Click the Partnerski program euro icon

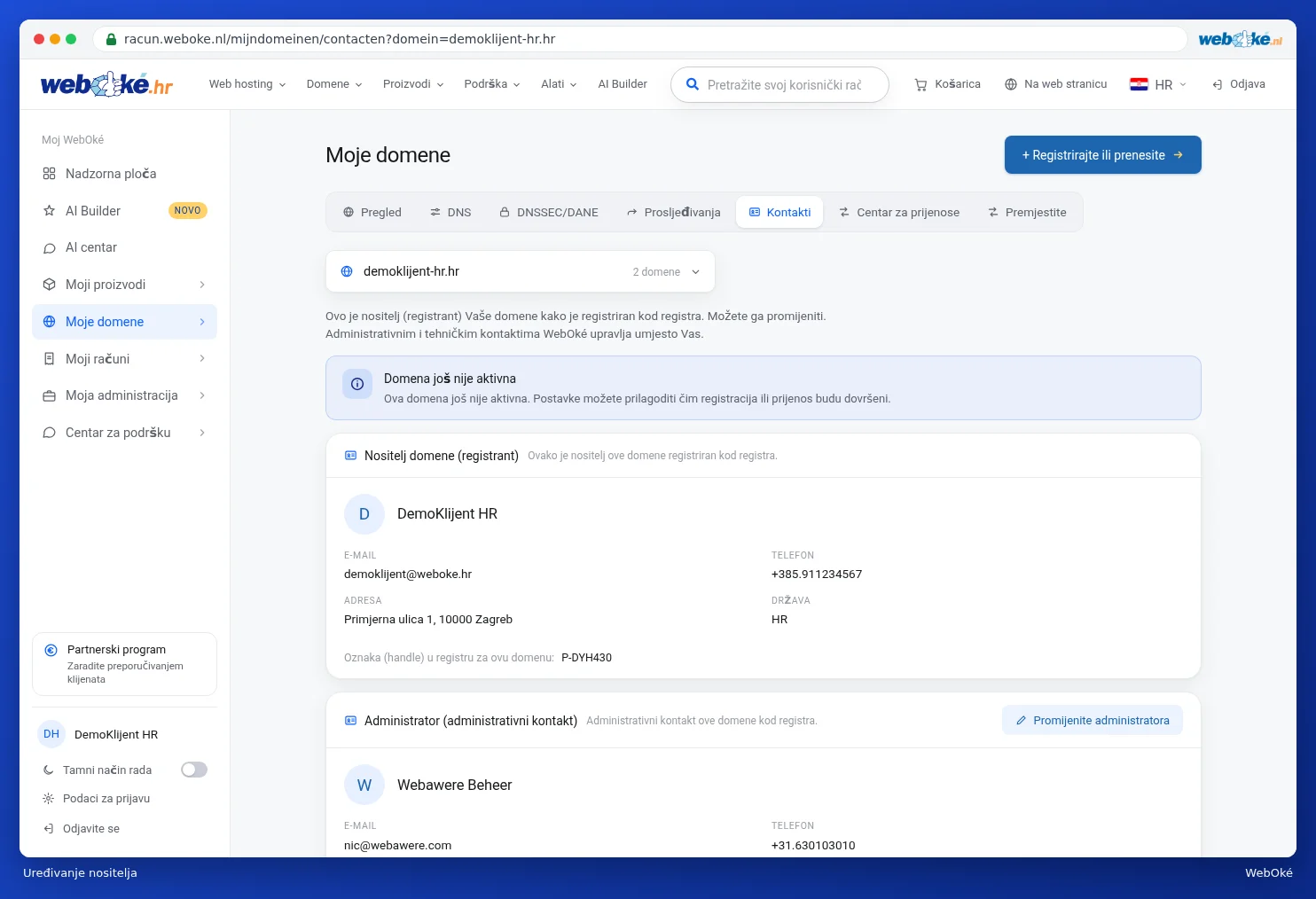pos(51,650)
